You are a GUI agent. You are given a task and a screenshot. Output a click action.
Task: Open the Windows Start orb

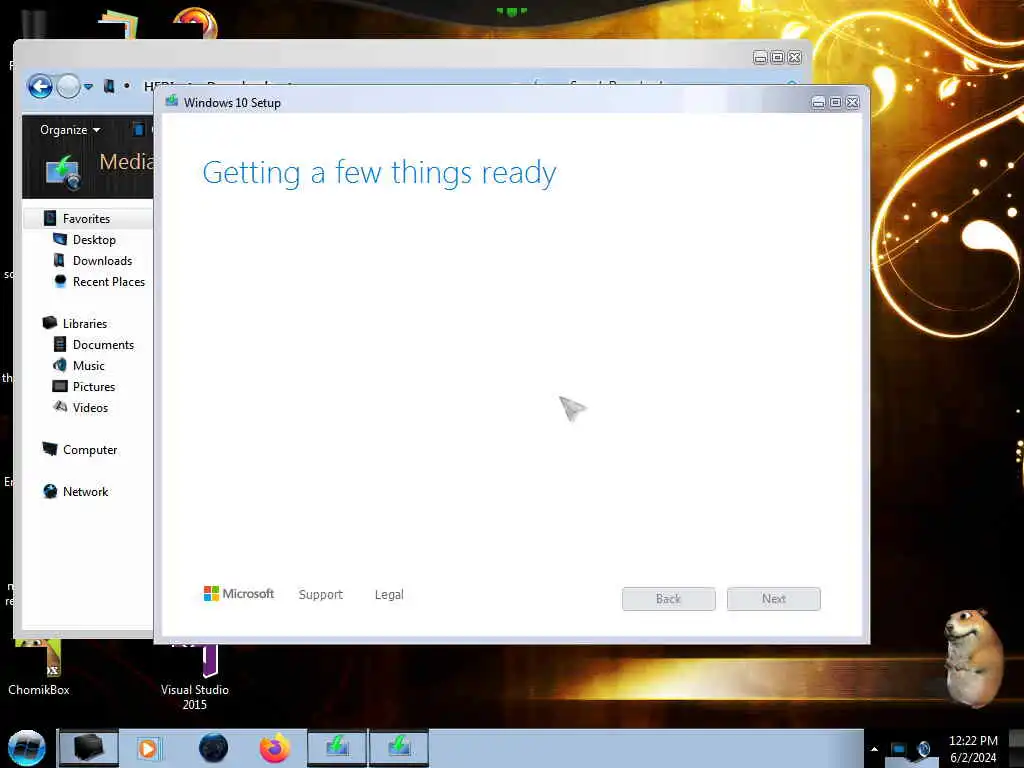27,748
